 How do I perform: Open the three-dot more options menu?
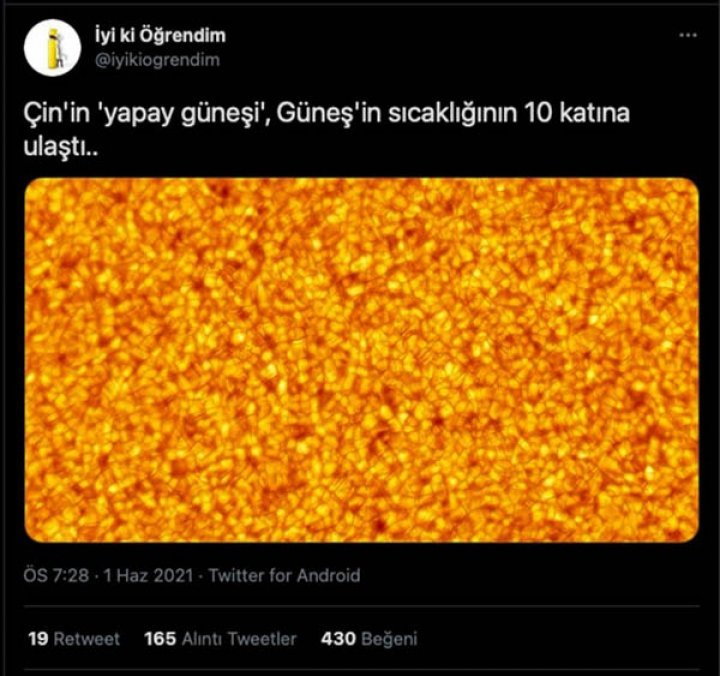(x=687, y=35)
